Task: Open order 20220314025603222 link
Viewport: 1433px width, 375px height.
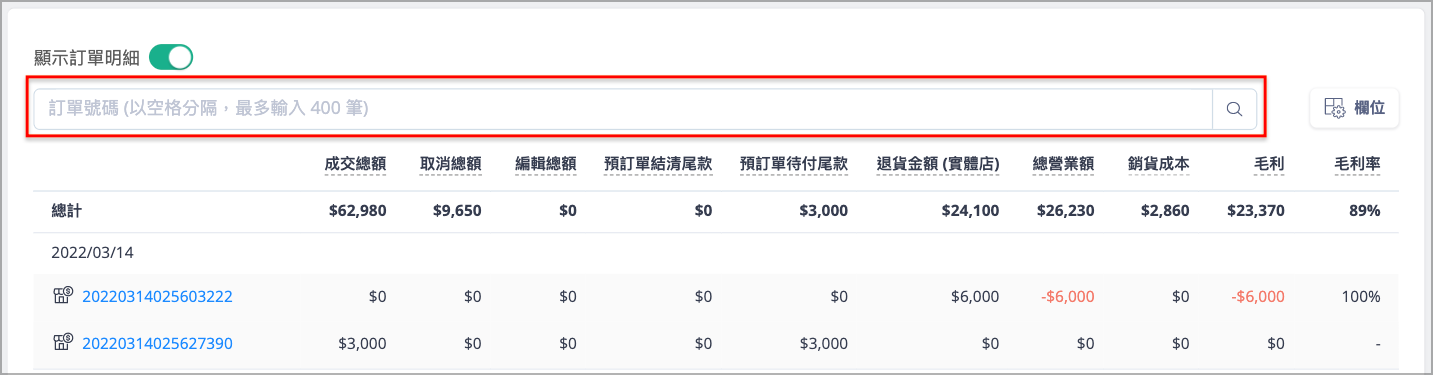Action: tap(157, 296)
